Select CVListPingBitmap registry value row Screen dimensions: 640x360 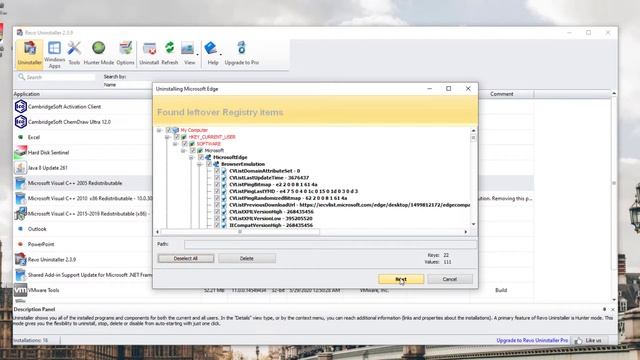(273, 184)
